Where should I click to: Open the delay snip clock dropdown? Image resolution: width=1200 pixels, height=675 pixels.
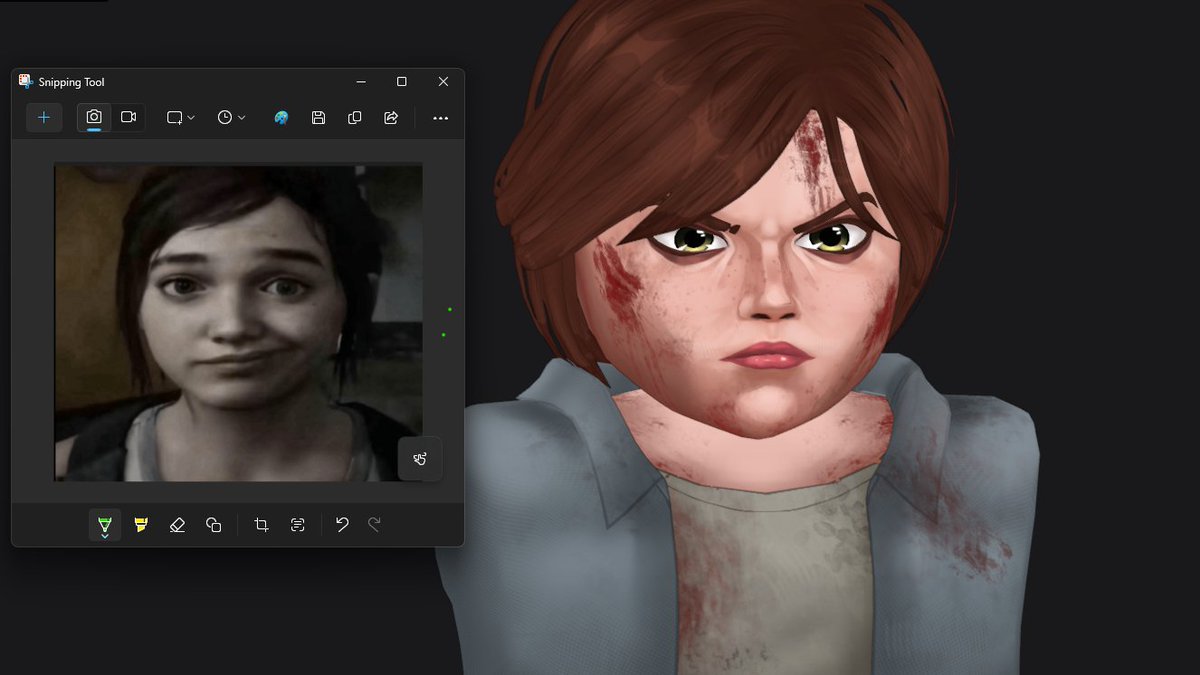pos(231,118)
